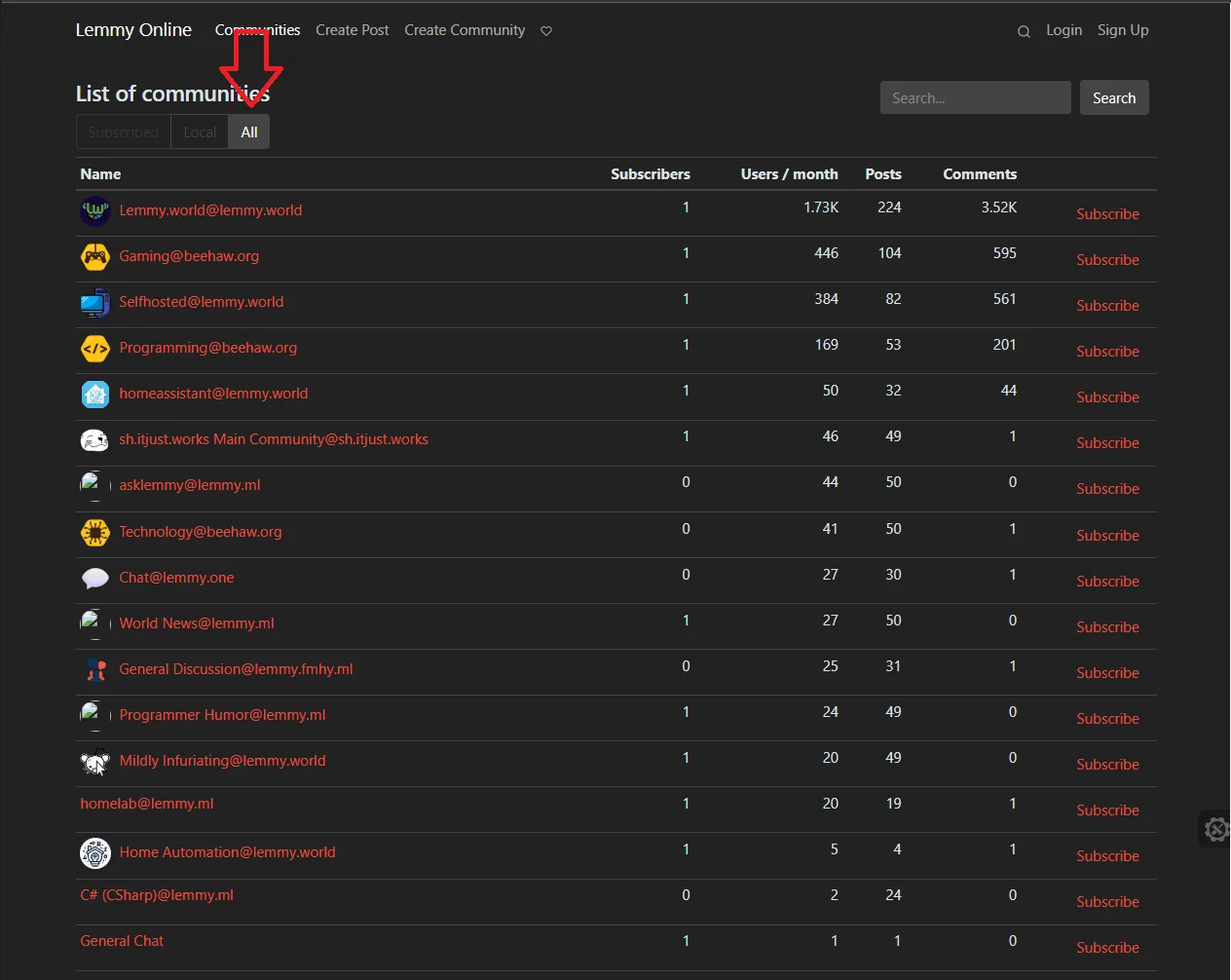Open Programmer Humor@lemmy.ml community link

[222, 715]
